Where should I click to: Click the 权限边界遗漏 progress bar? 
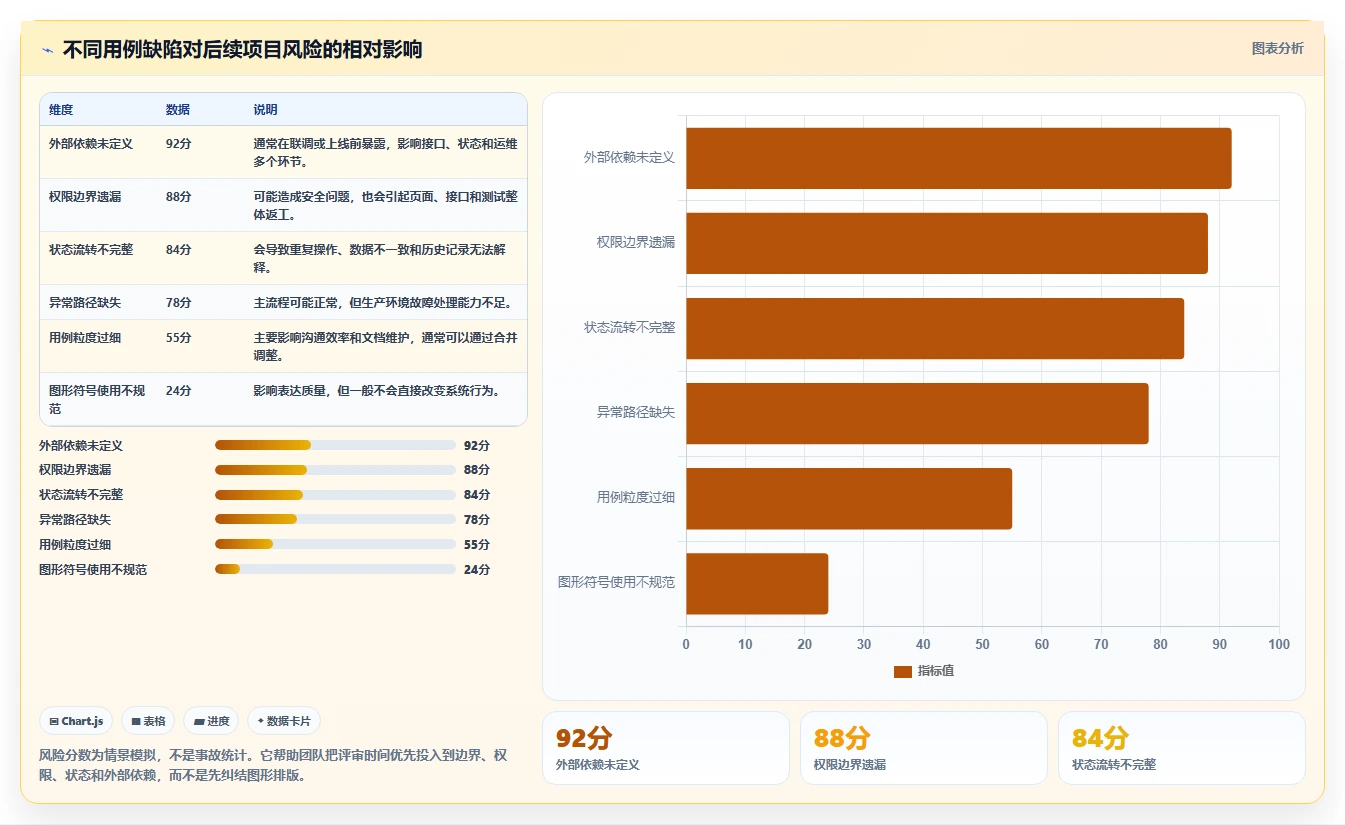[335, 470]
